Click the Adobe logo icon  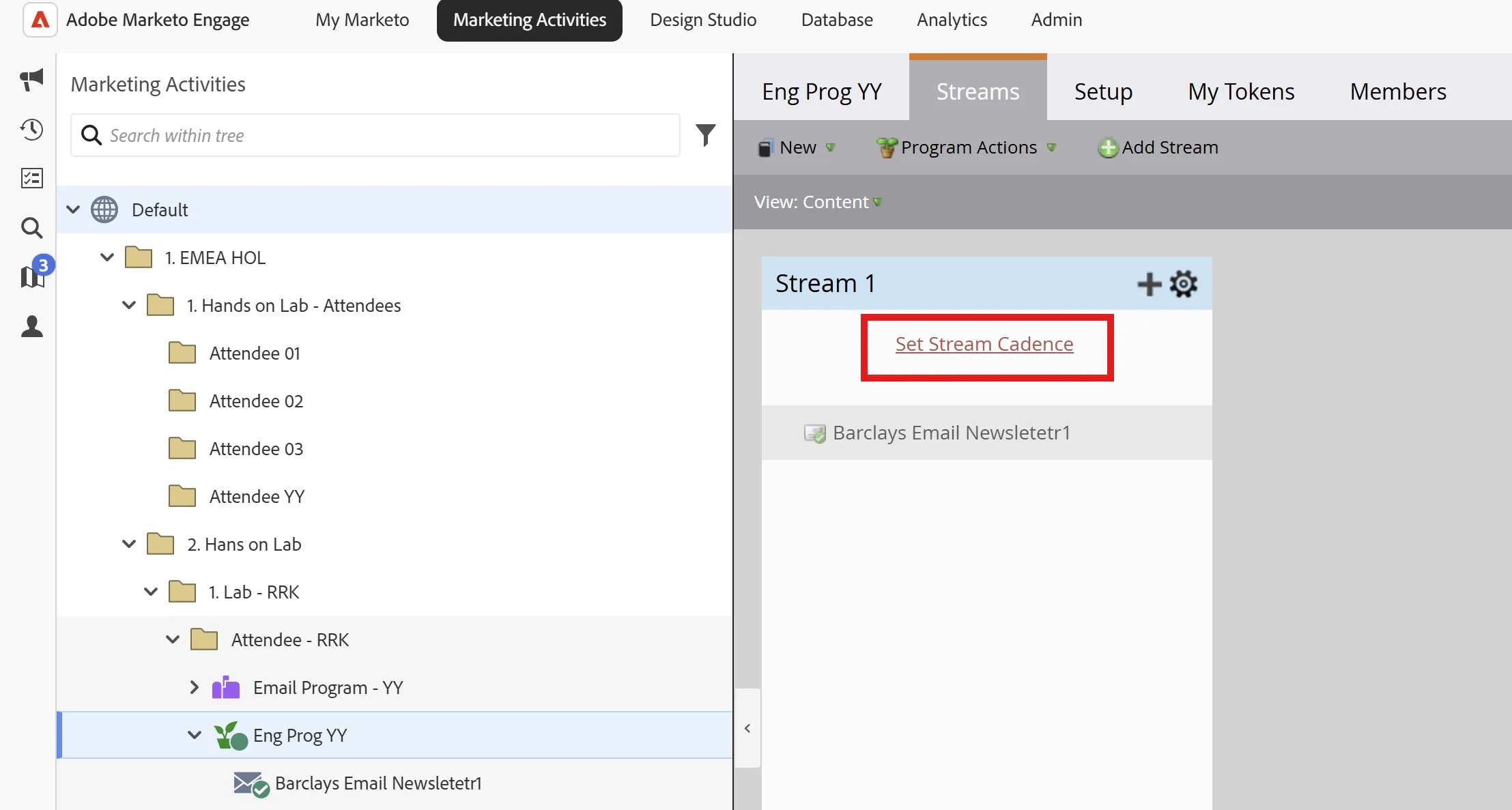(40, 20)
